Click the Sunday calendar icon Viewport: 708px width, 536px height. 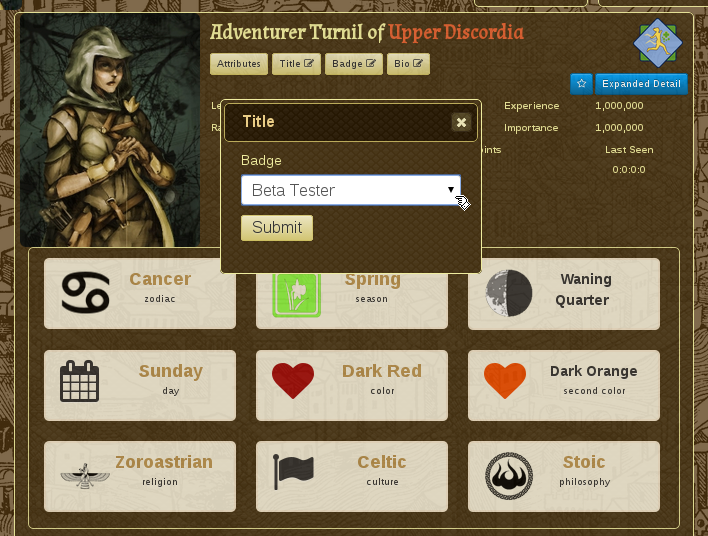[79, 381]
